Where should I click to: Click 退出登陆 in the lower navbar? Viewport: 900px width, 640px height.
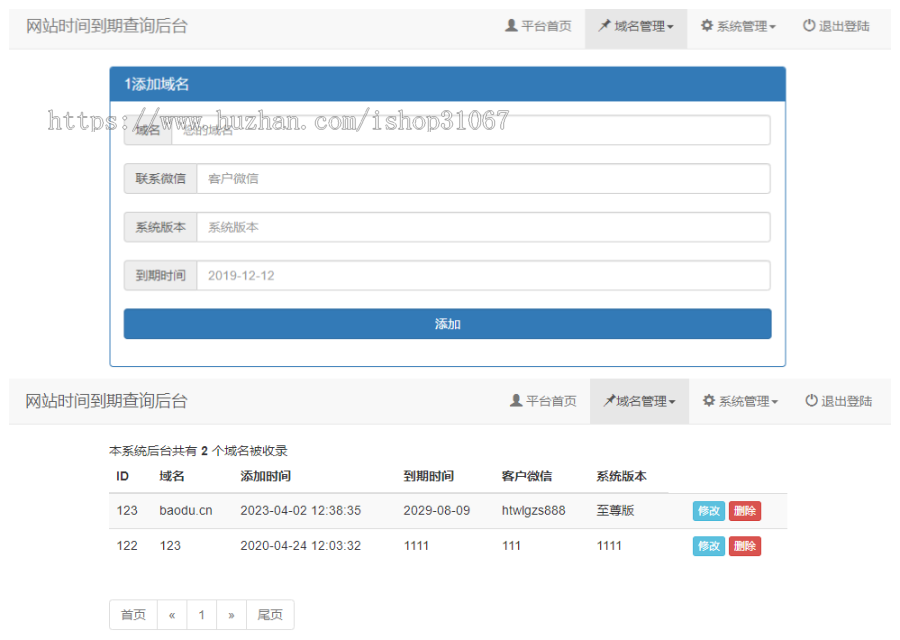click(x=839, y=401)
